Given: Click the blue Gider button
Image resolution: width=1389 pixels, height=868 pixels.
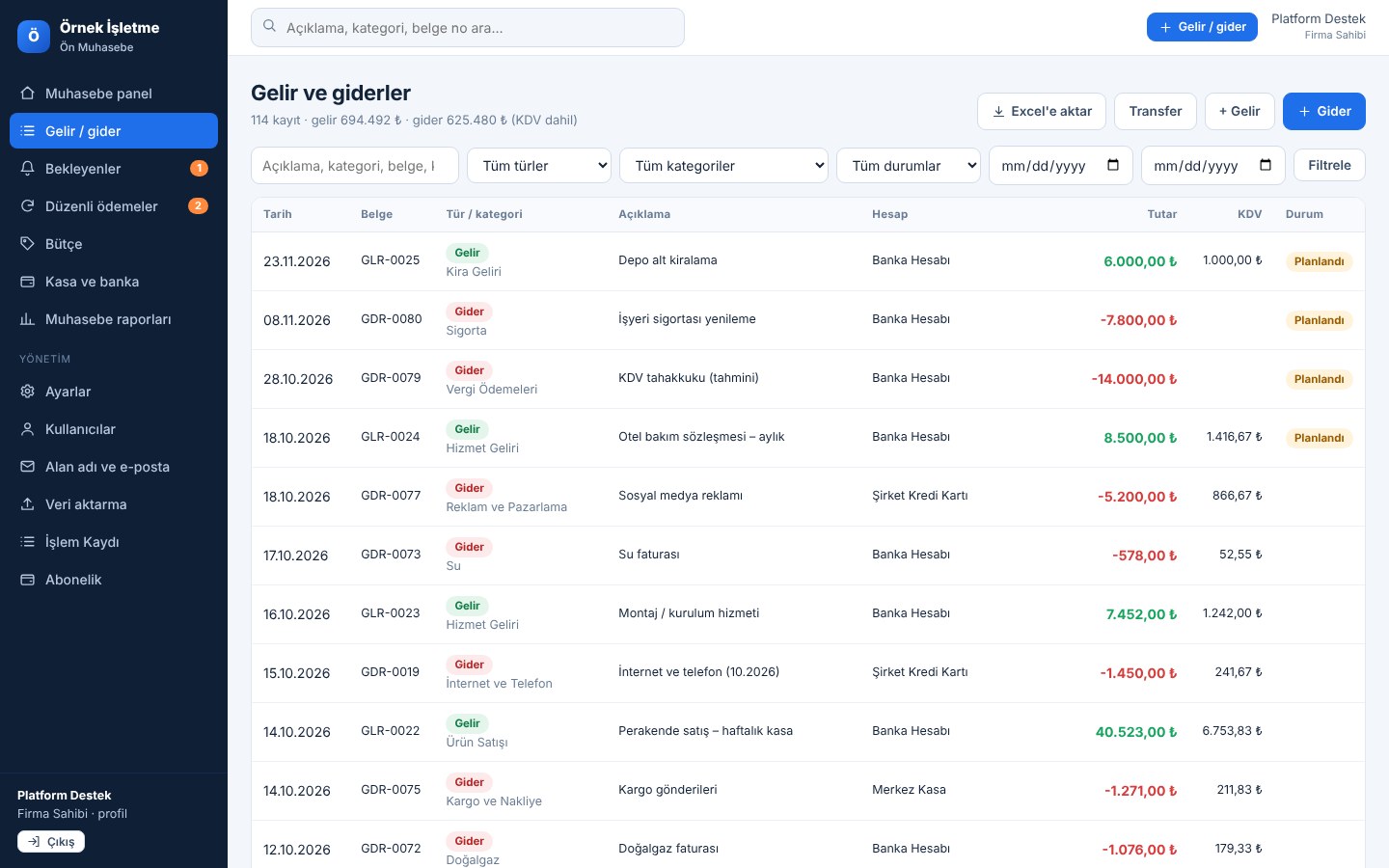Looking at the screenshot, I should pyautogui.click(x=1324, y=111).
